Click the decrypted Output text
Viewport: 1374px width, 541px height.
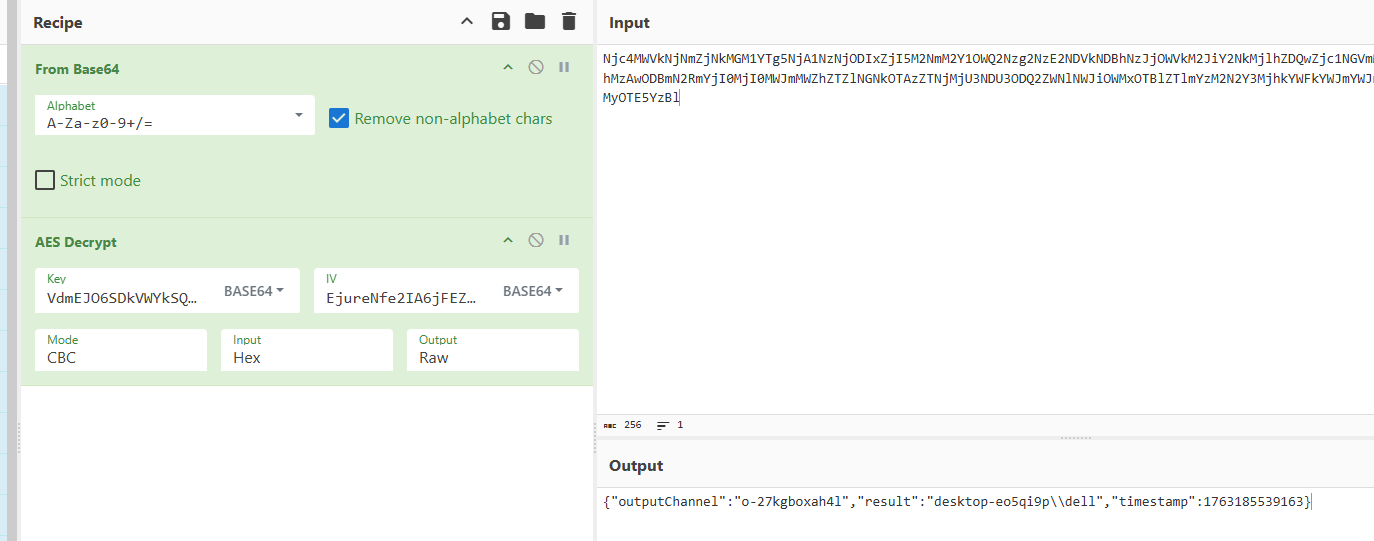955,501
